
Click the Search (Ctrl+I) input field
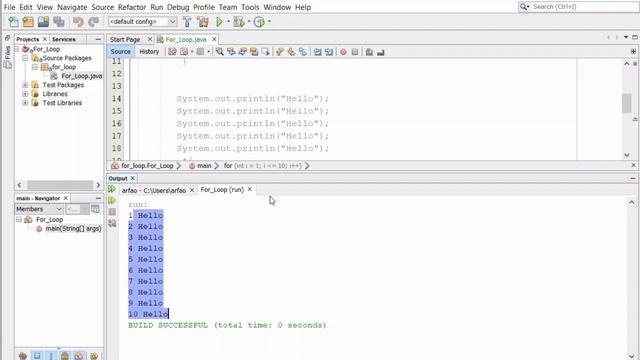click(x=584, y=7)
